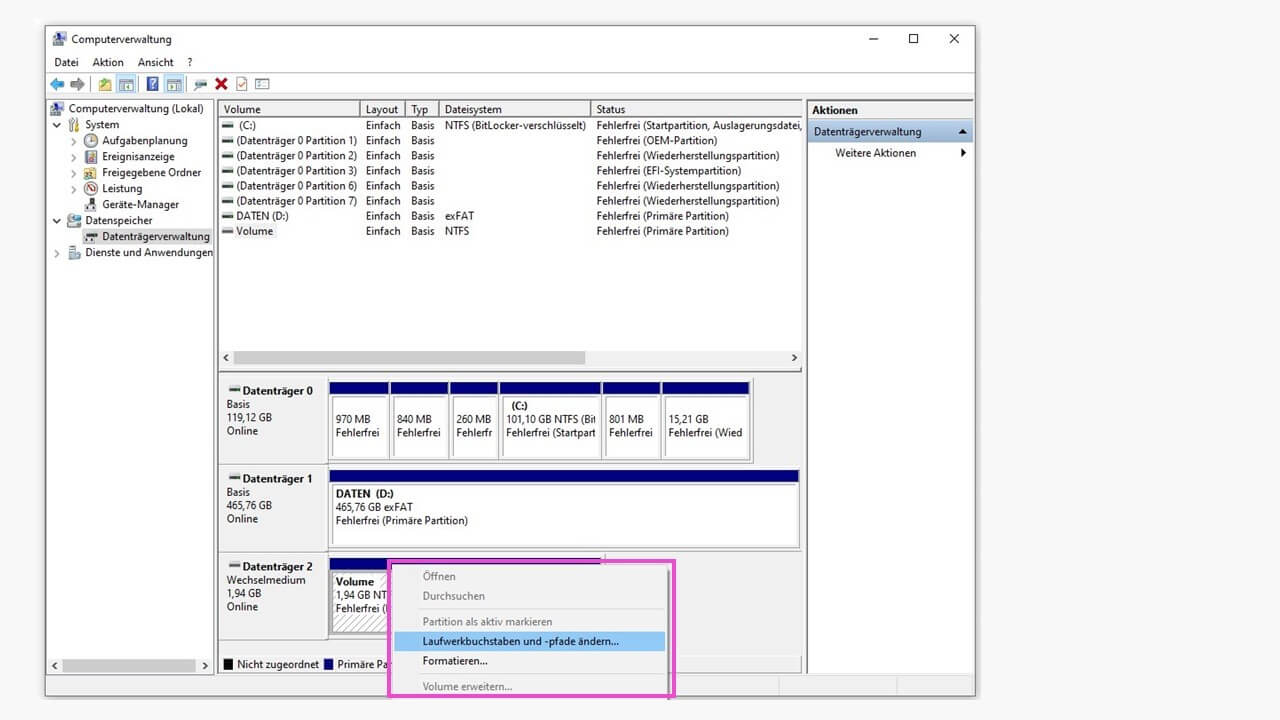Open the Weitere Aktionen submenu arrow
The width and height of the screenshot is (1280, 720).
(963, 153)
